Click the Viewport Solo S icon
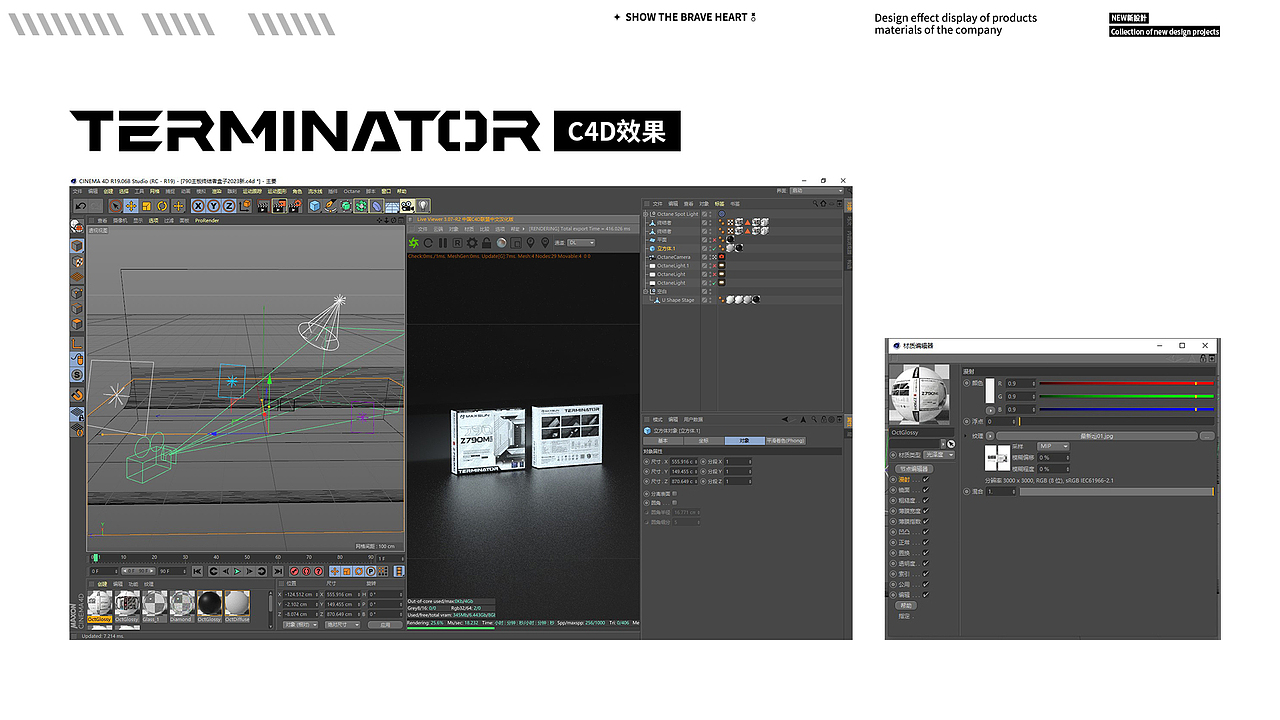The height and width of the screenshot is (720, 1280). click(x=76, y=375)
